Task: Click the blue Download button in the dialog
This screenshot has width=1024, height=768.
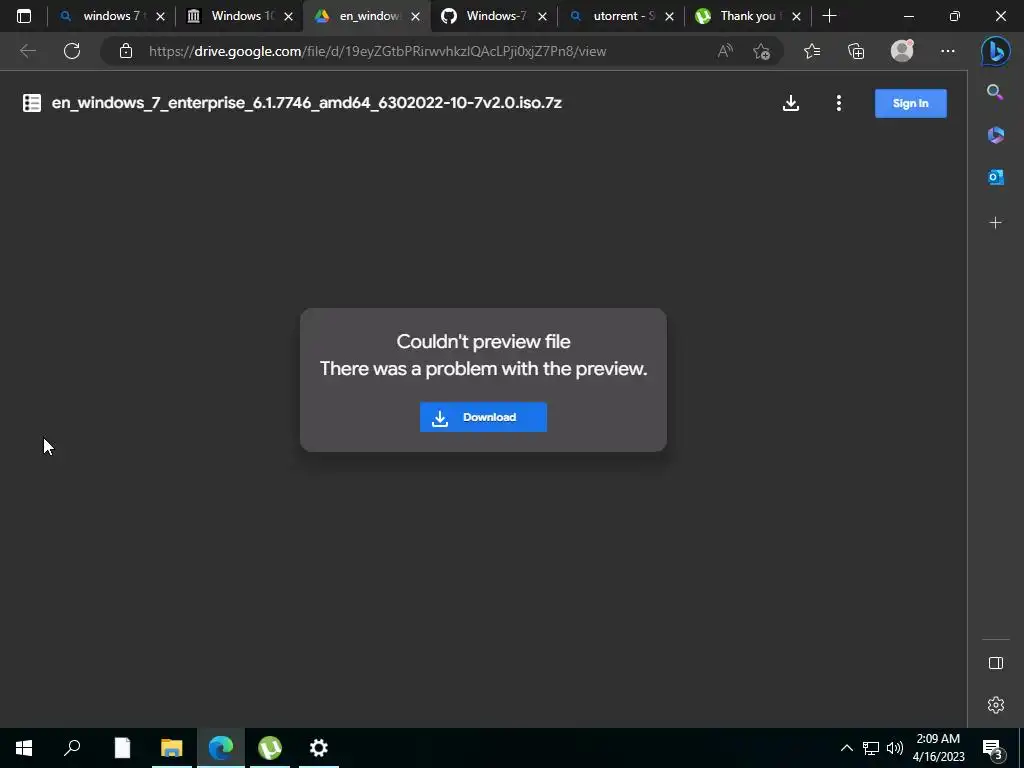Action: pos(483,417)
